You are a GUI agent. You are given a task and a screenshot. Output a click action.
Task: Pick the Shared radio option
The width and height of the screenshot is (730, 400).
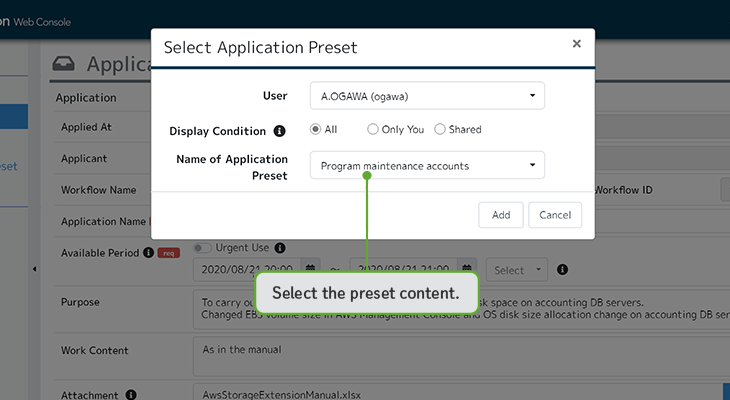(440, 129)
